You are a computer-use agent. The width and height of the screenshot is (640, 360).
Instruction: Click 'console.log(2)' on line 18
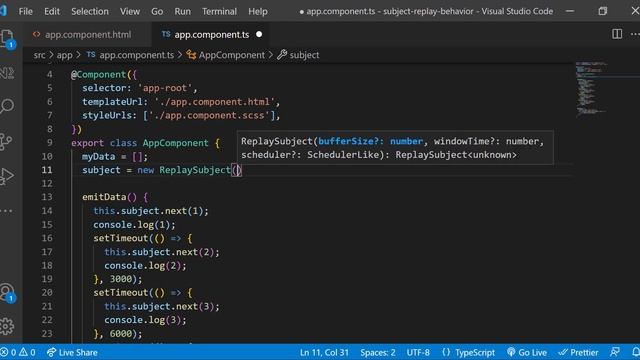pyautogui.click(x=143, y=266)
